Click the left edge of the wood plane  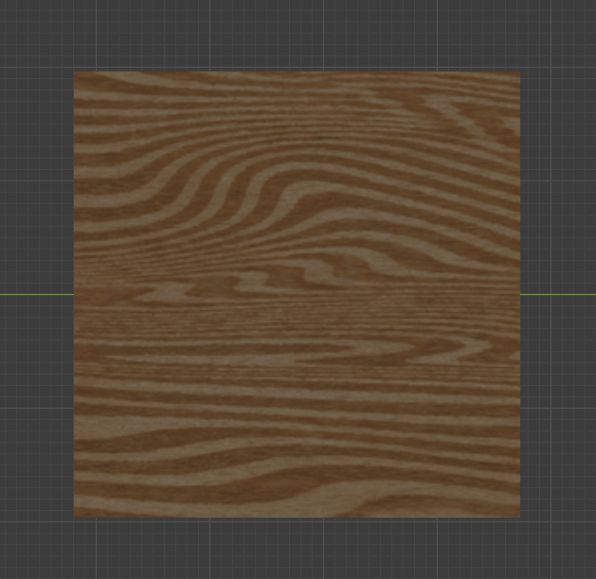click(x=74, y=294)
